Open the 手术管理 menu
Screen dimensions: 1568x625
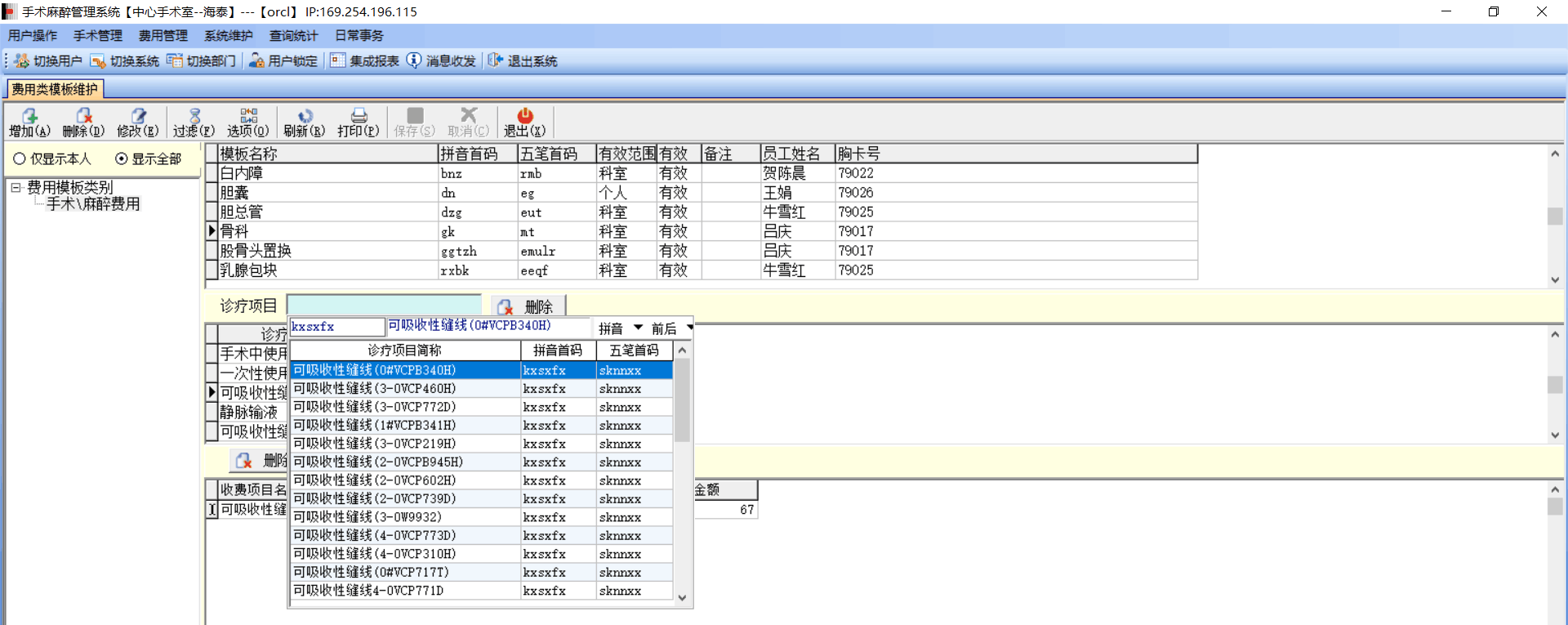pyautogui.click(x=98, y=36)
